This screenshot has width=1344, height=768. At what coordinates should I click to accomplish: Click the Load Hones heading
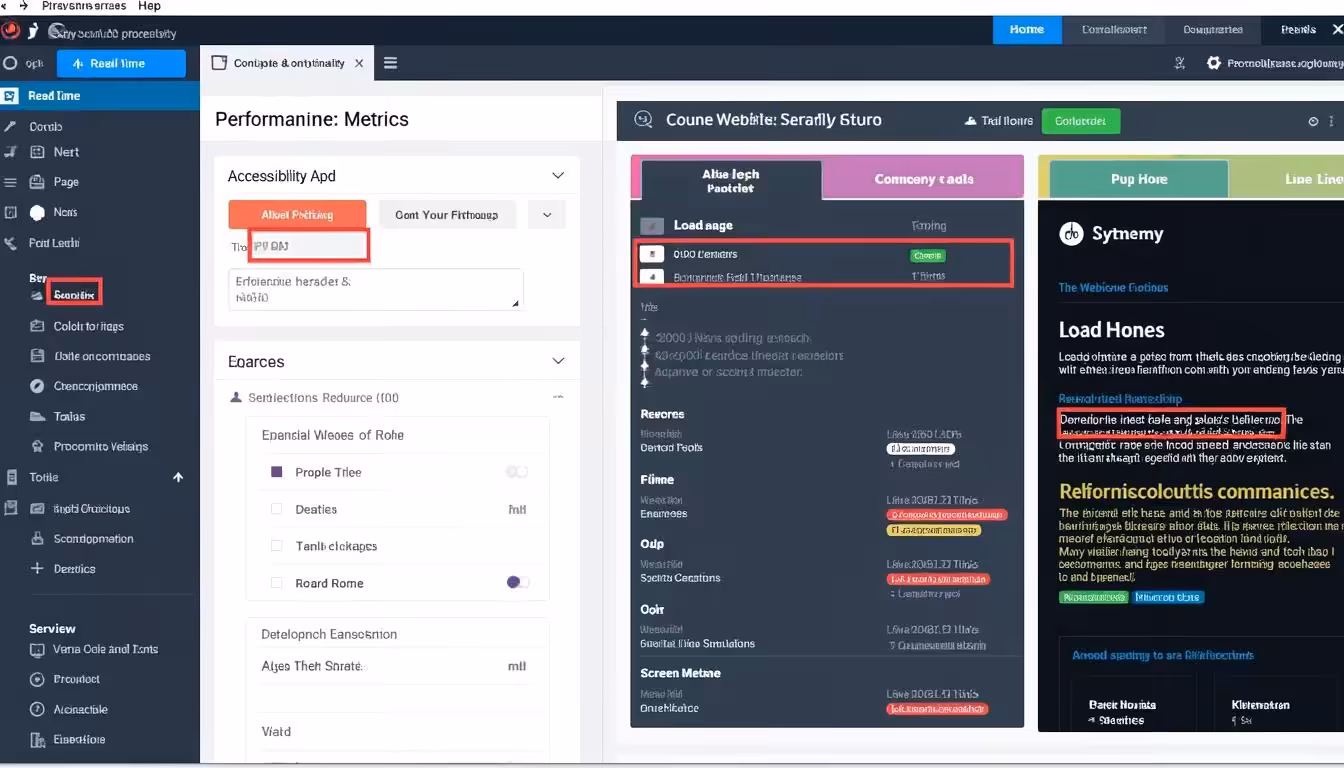click(x=1112, y=330)
